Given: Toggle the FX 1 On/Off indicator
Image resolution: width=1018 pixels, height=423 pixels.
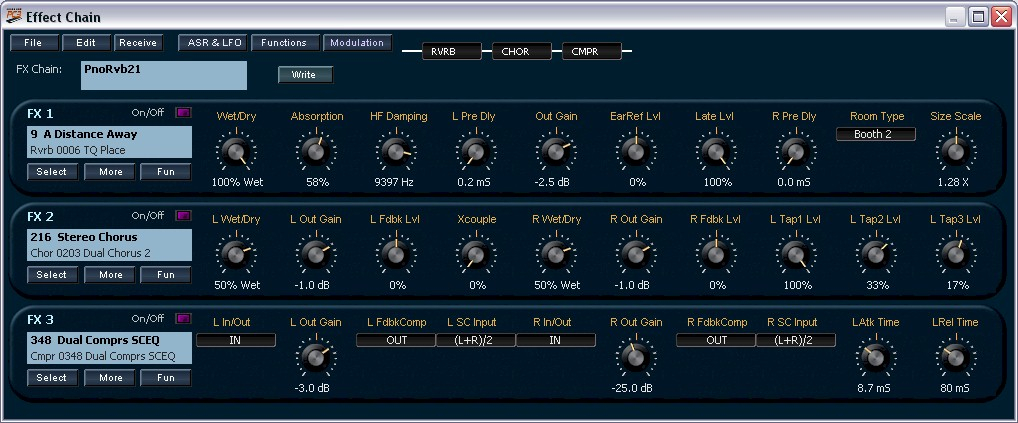Looking at the screenshot, I should click(183, 113).
